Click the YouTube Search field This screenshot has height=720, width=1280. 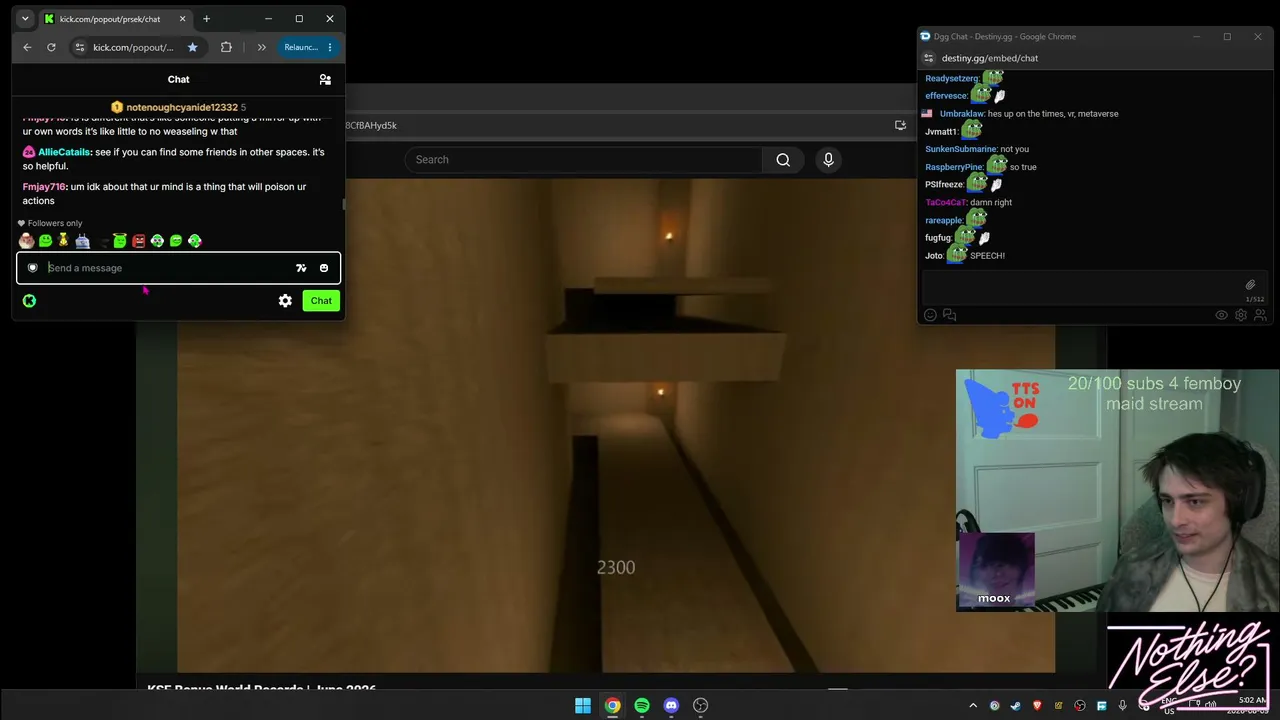click(x=583, y=160)
